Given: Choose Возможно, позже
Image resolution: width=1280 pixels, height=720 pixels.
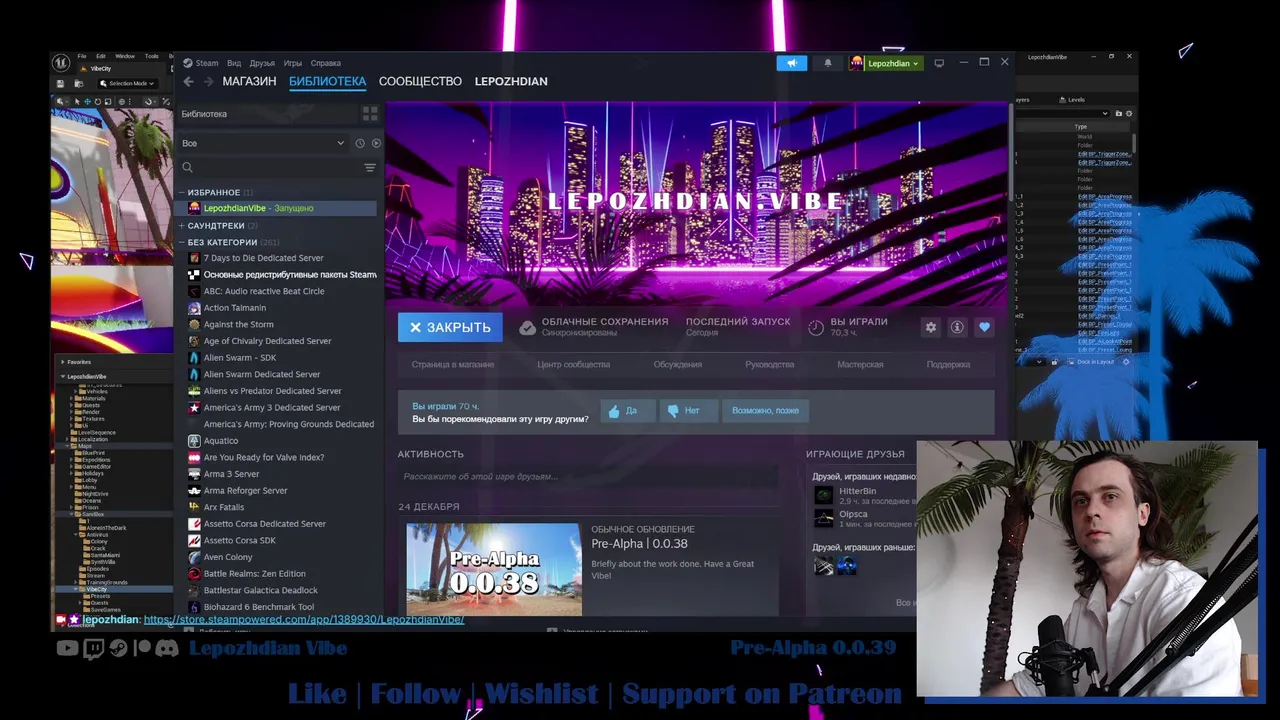Looking at the screenshot, I should point(765,410).
